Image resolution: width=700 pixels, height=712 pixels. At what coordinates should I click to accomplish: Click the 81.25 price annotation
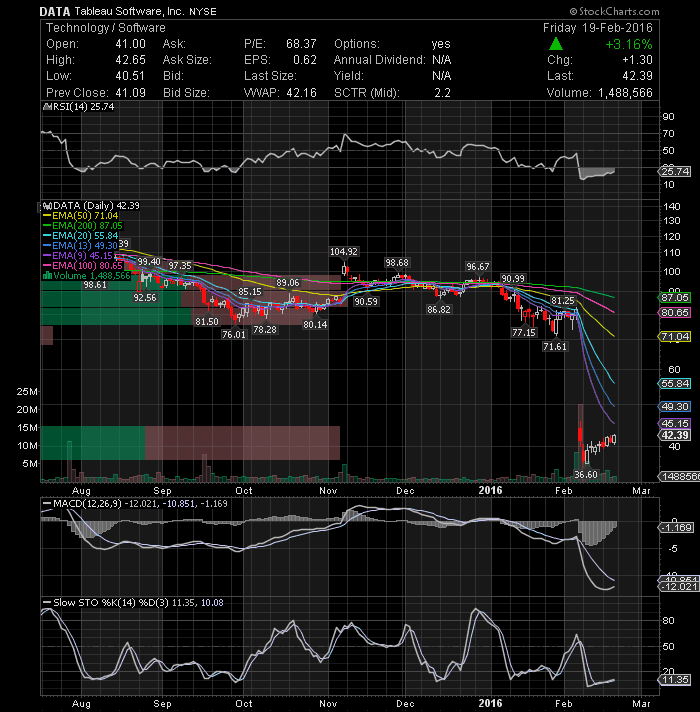[x=562, y=301]
